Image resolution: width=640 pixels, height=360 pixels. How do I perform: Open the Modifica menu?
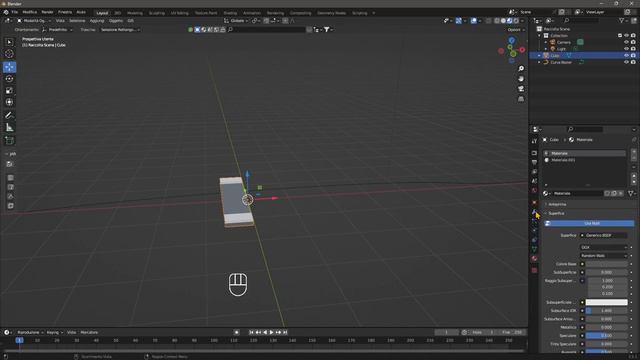coord(29,12)
